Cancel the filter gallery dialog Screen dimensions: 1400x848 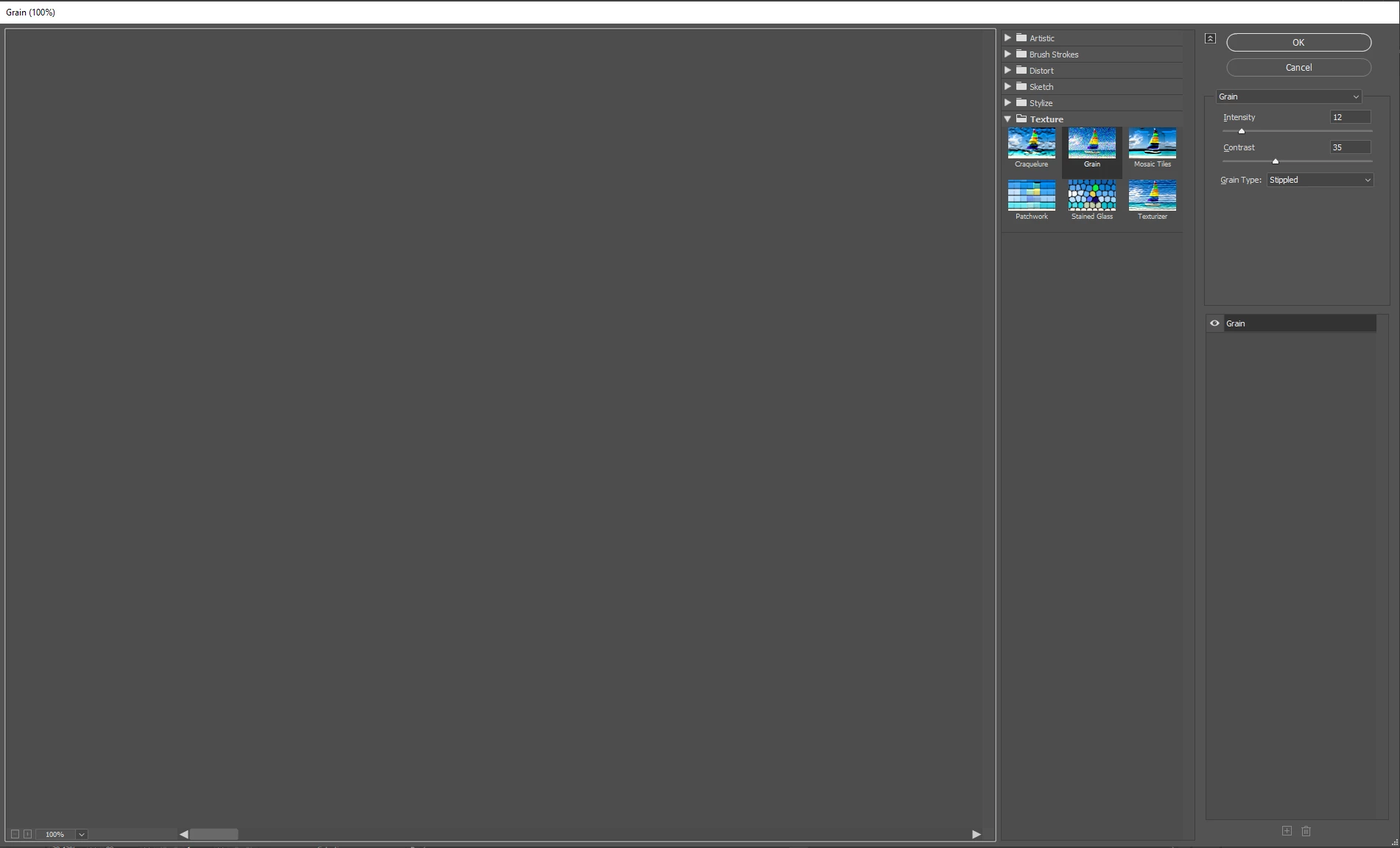coord(1298,68)
